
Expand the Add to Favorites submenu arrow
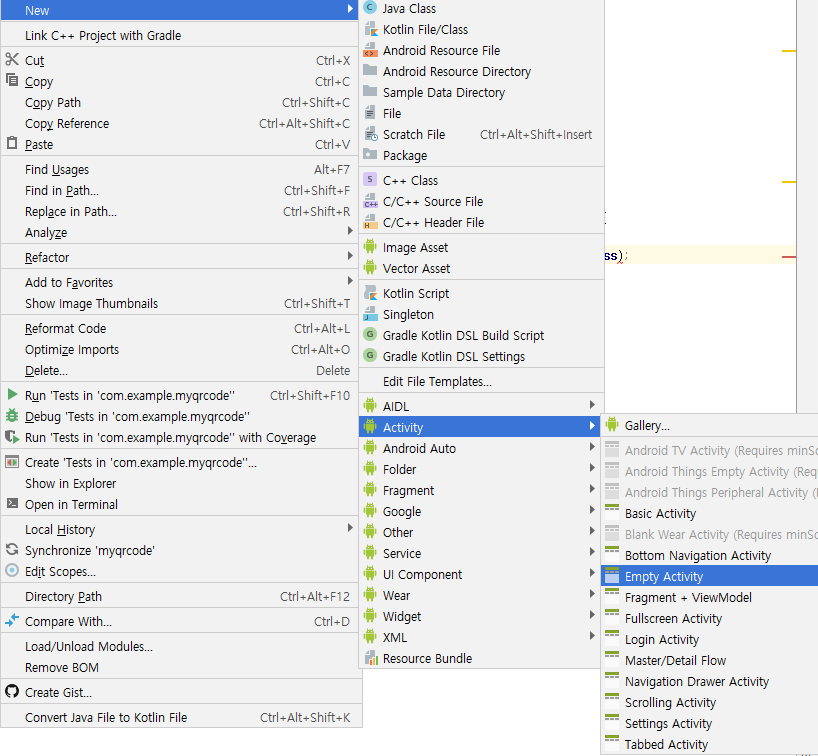coord(350,281)
